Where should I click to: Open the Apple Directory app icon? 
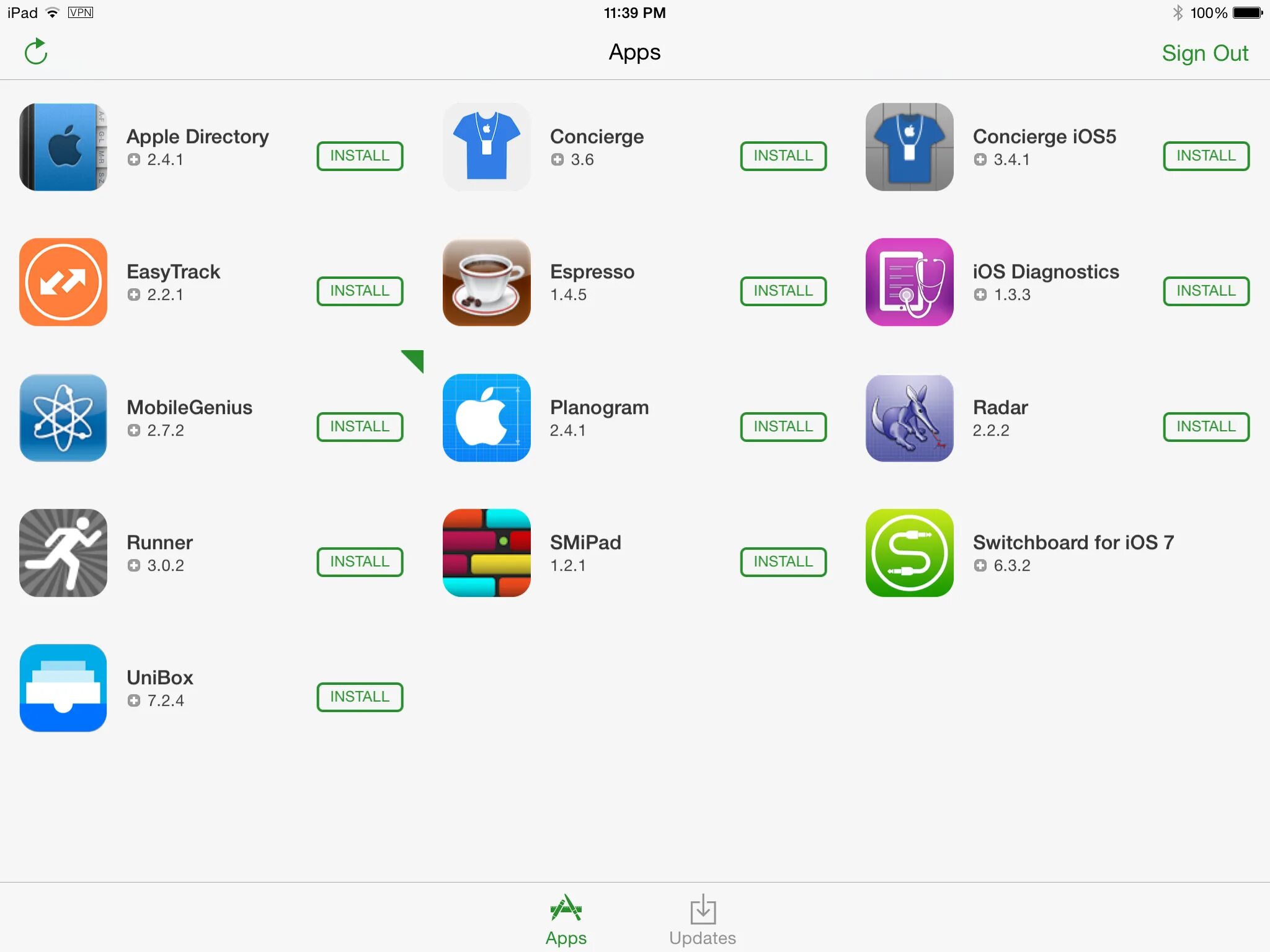point(63,147)
